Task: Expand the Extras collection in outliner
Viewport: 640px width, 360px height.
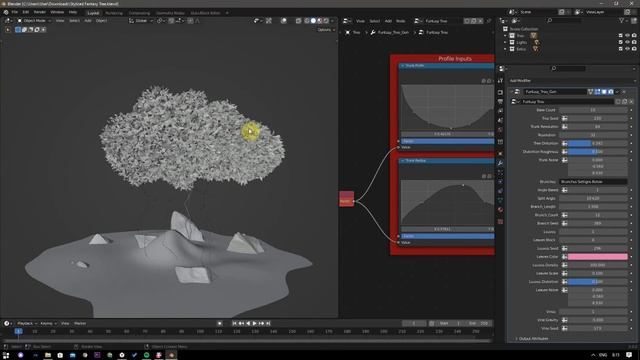Action: point(505,49)
